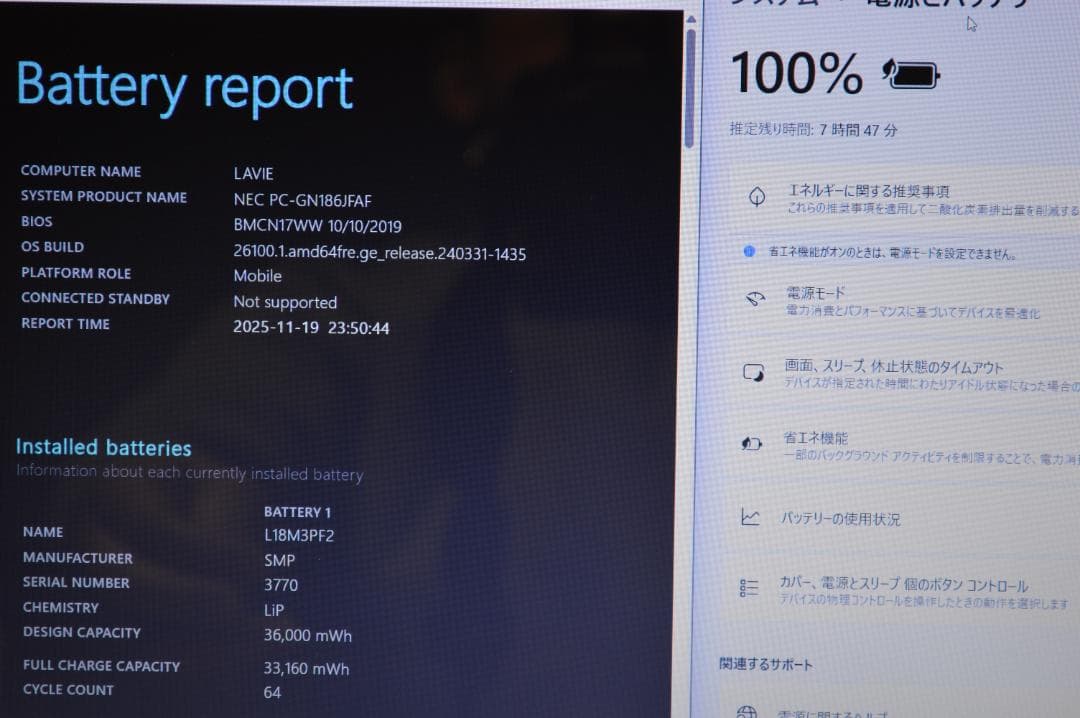The width and height of the screenshot is (1080, 718).
Task: Click the 画面、スリープ、休止状態のタイムアウト display icon
Action: [x=755, y=370]
